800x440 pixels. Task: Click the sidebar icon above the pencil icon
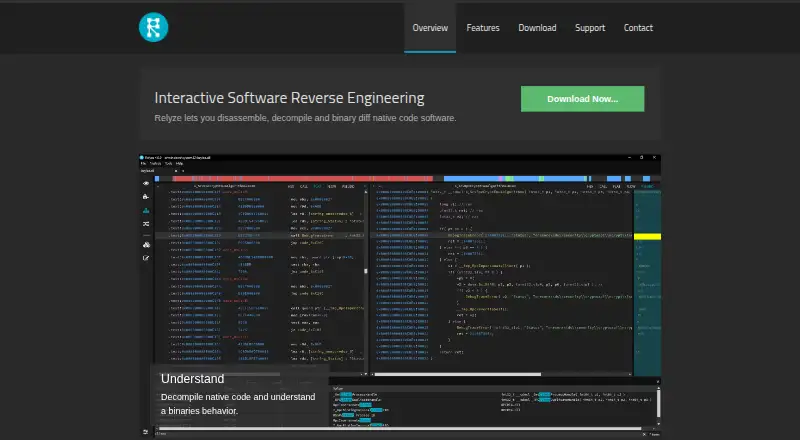146,245
